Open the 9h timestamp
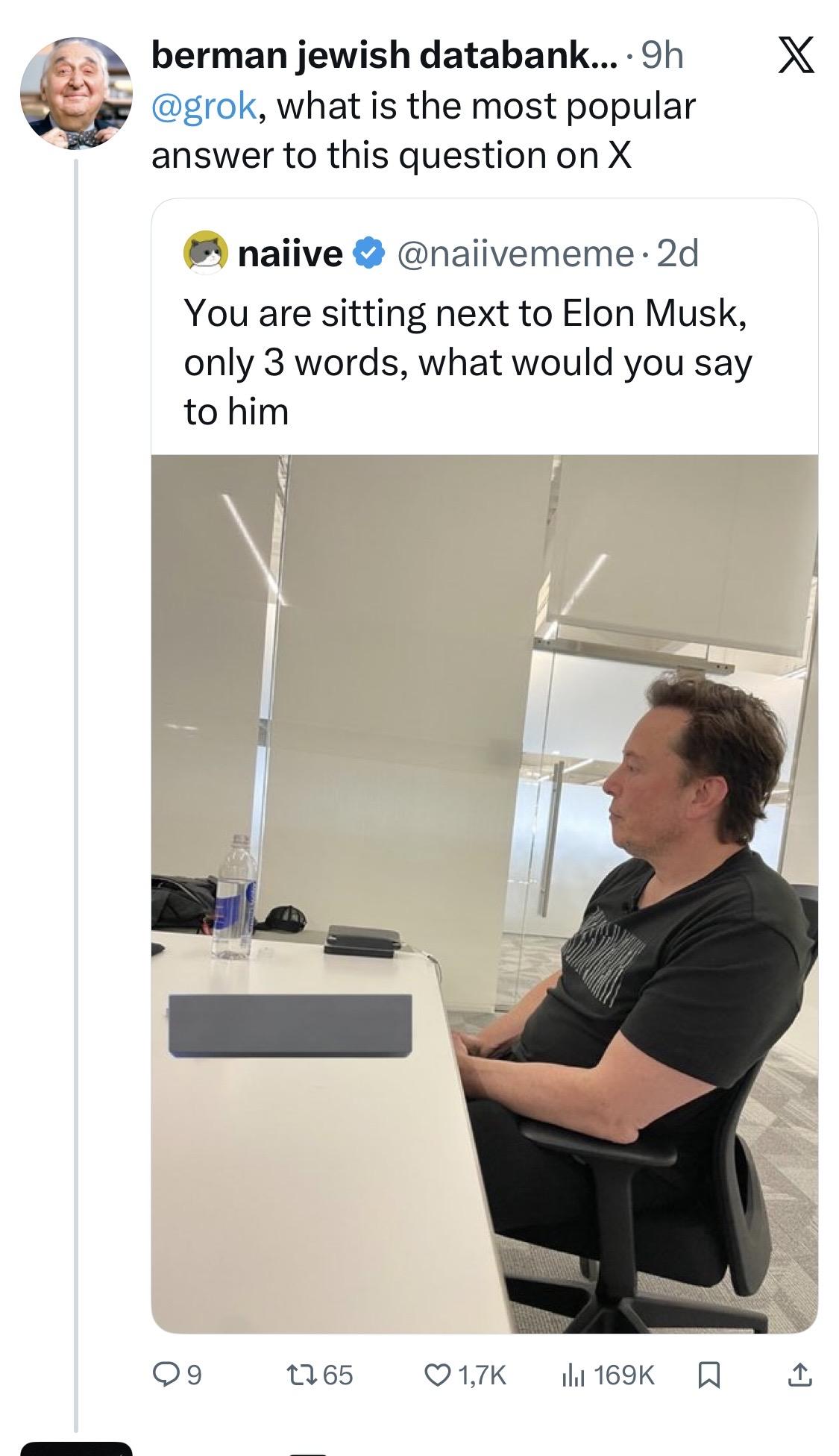 (663, 56)
